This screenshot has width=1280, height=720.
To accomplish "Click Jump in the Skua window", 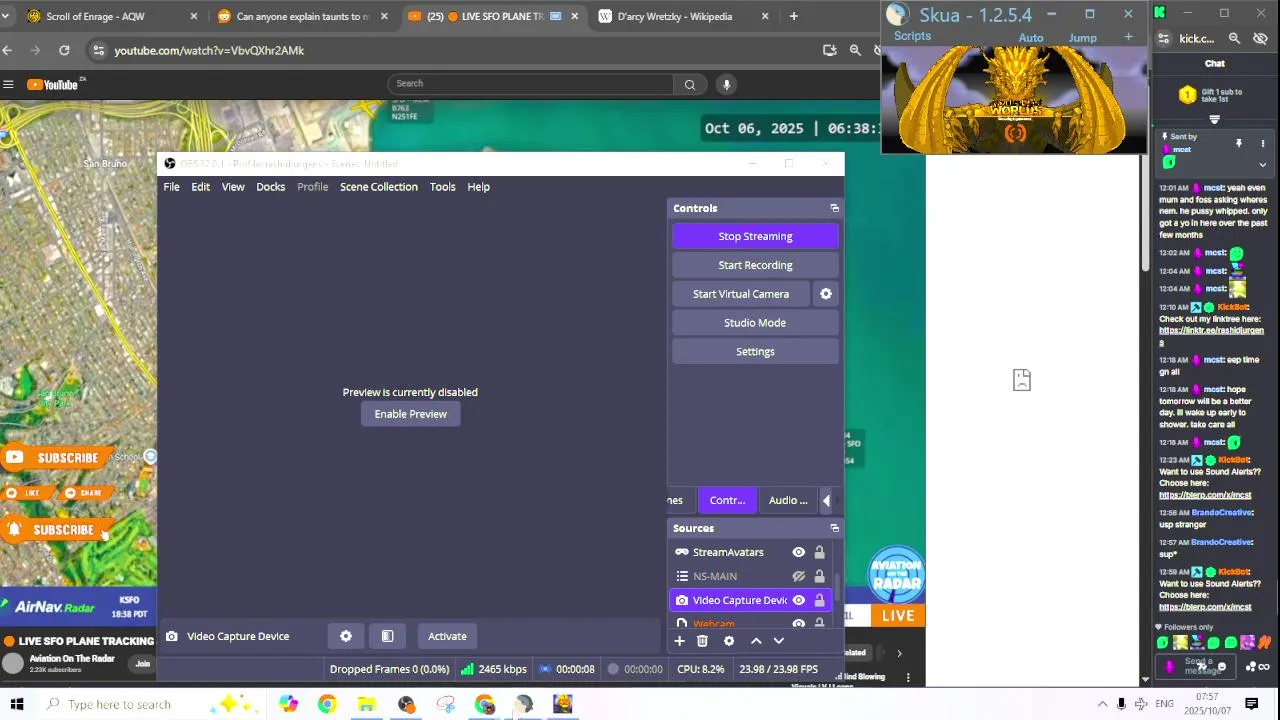I will (x=1083, y=38).
